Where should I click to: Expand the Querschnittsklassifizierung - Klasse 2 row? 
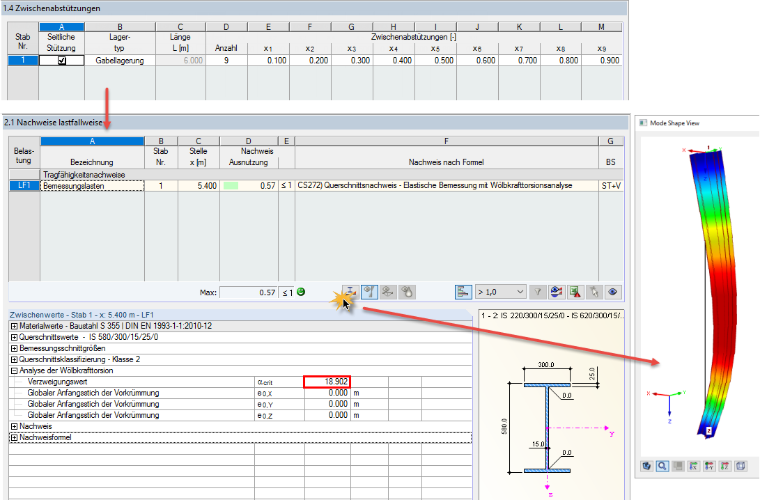pos(14,359)
